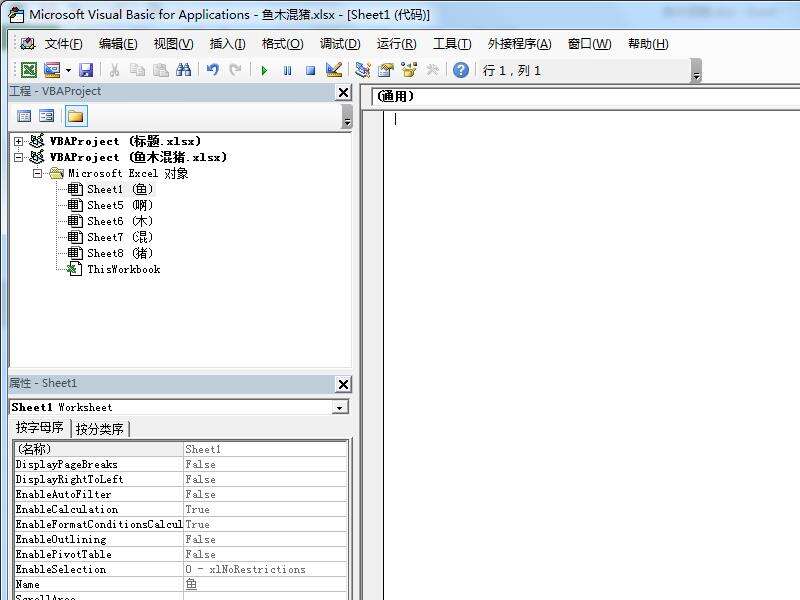800x600 pixels.
Task: Open the Sheet1 Worksheet object dropdown
Action: coord(340,407)
